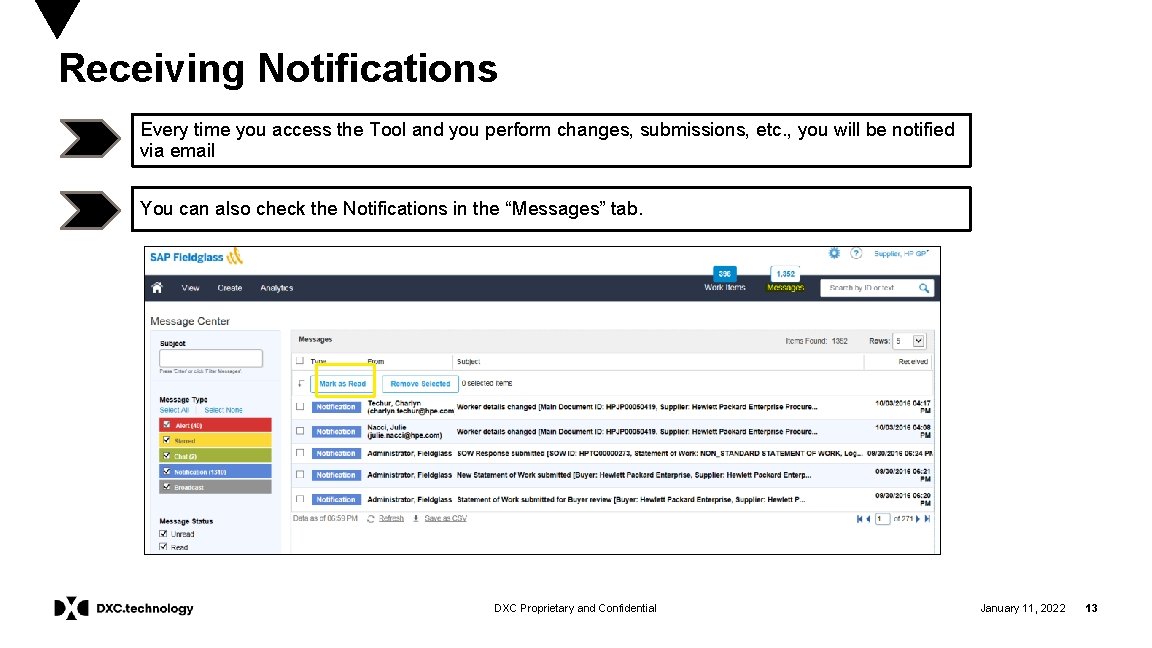Open the settings gear at top right
The height and width of the screenshot is (648, 1152).
[x=833, y=252]
